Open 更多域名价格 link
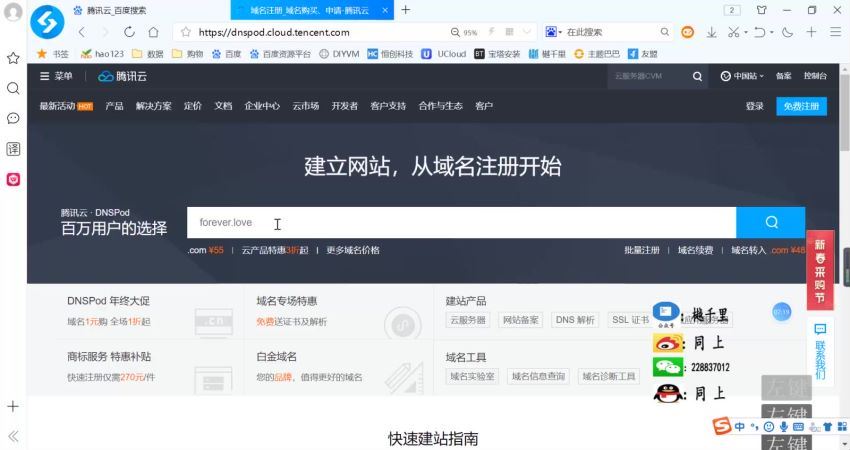 353,250
